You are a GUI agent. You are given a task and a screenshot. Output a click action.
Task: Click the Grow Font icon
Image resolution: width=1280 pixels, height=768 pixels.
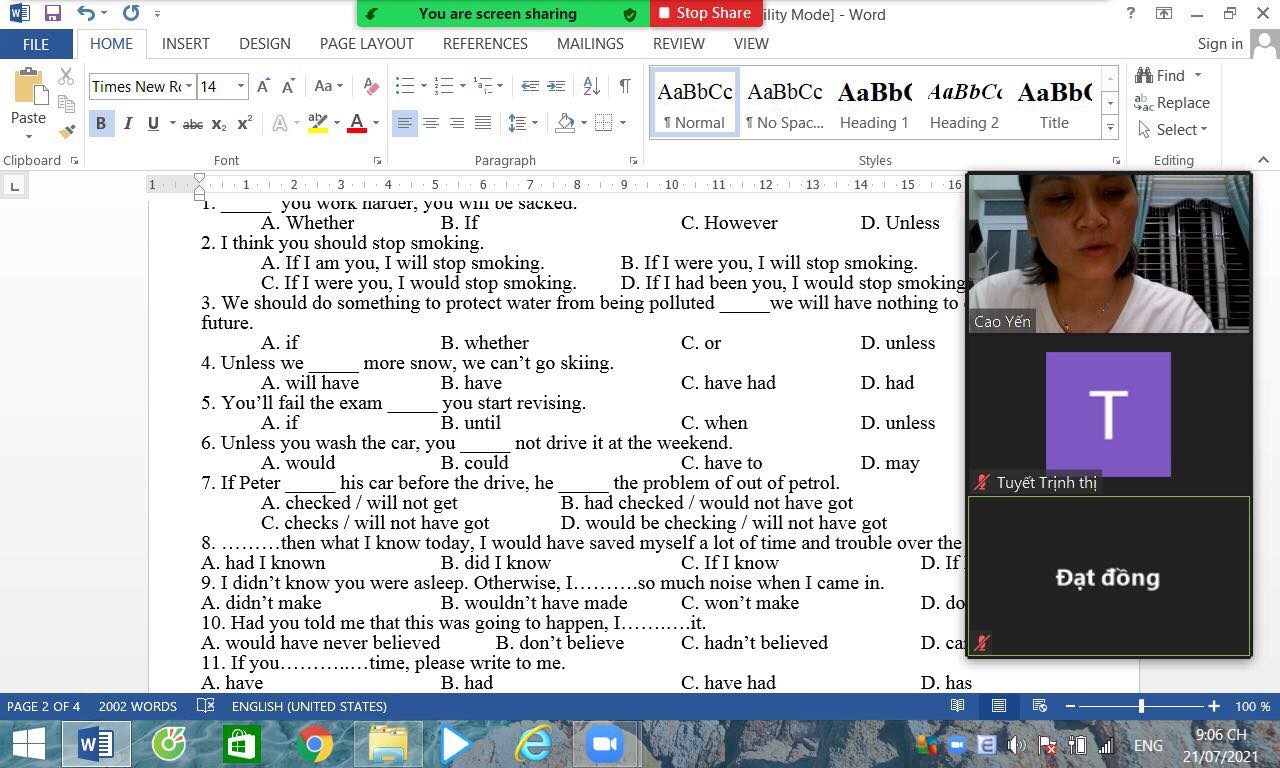(263, 86)
